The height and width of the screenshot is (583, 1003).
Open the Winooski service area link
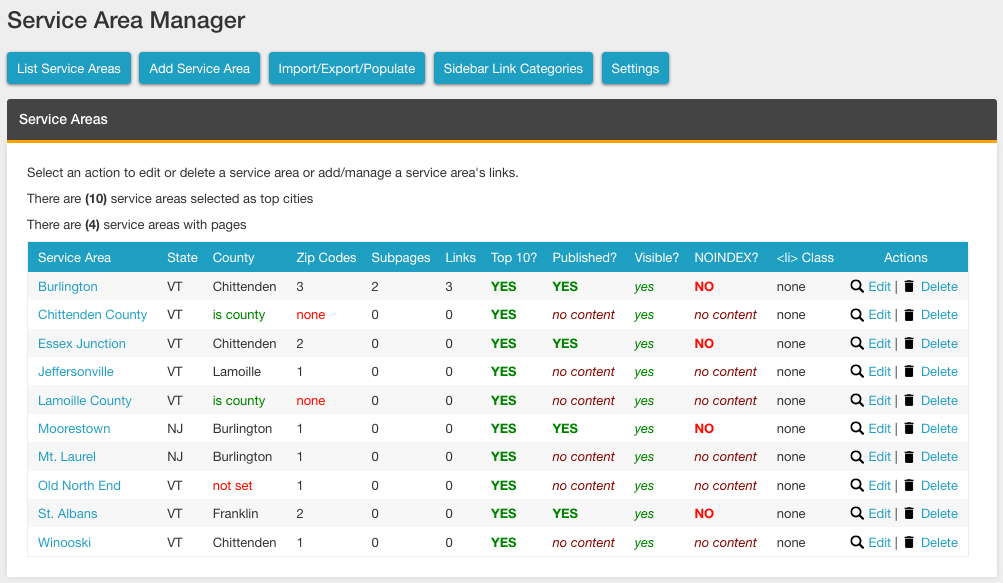66,542
